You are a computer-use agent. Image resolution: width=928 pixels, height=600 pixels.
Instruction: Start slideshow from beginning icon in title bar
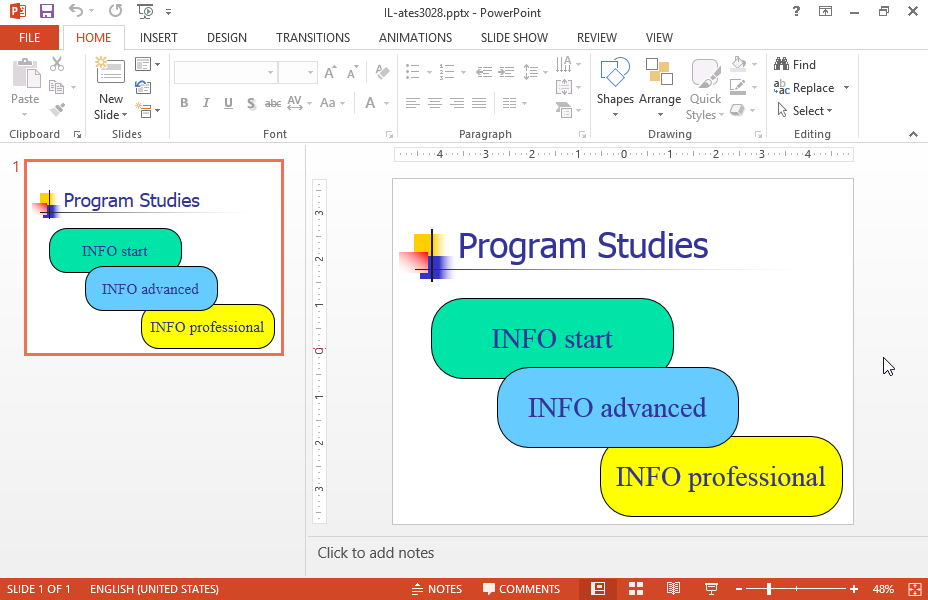145,11
